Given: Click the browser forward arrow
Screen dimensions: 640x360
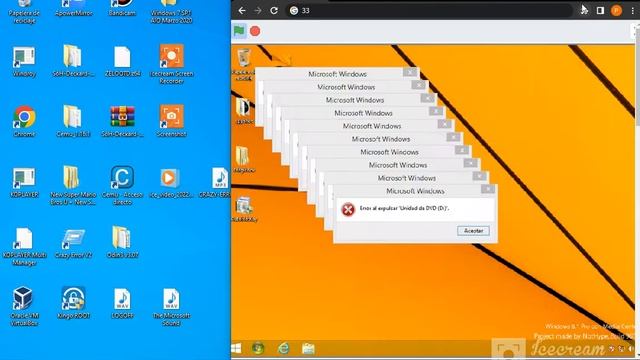Looking at the screenshot, I should pos(258,11).
